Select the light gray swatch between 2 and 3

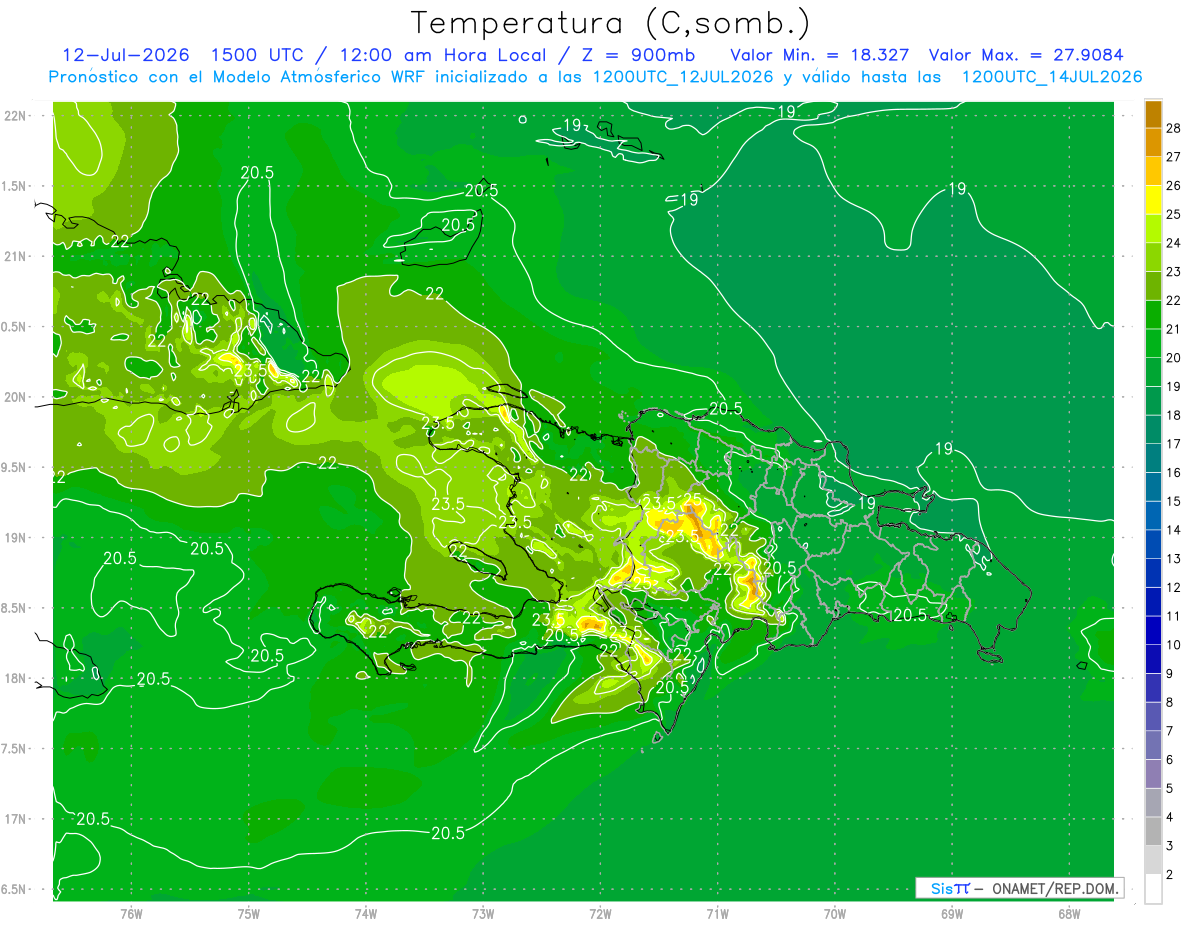[1153, 860]
